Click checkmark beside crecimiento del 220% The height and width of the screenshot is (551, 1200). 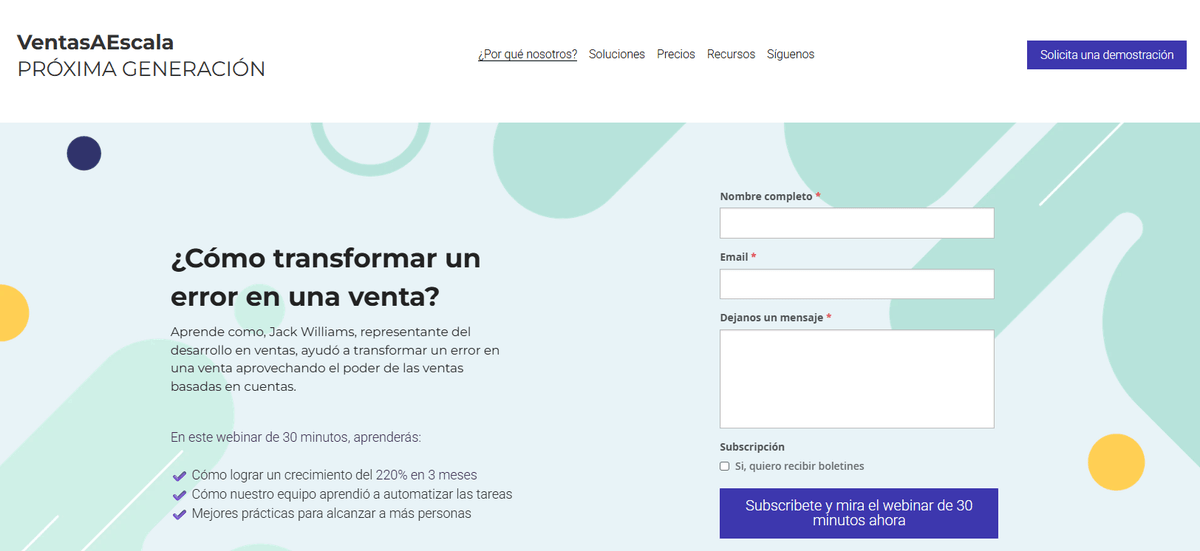pyautogui.click(x=180, y=475)
